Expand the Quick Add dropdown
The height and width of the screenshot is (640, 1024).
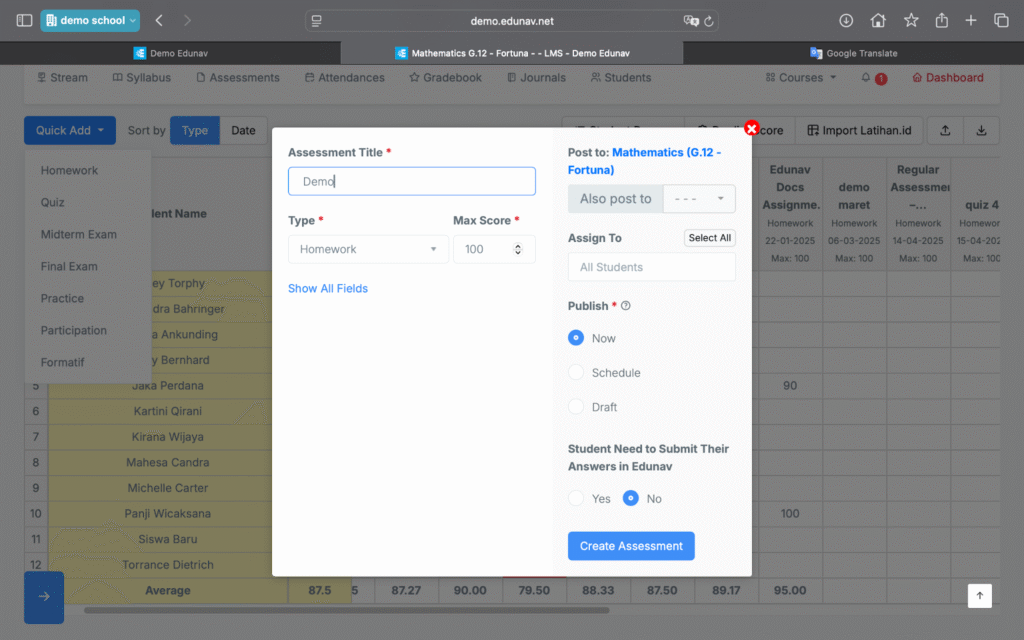point(70,130)
